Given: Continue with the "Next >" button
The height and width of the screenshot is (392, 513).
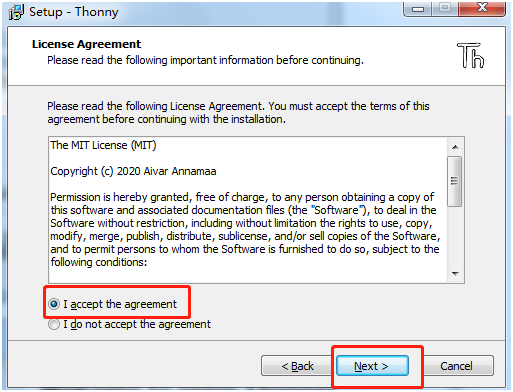Looking at the screenshot, I should point(372,366).
